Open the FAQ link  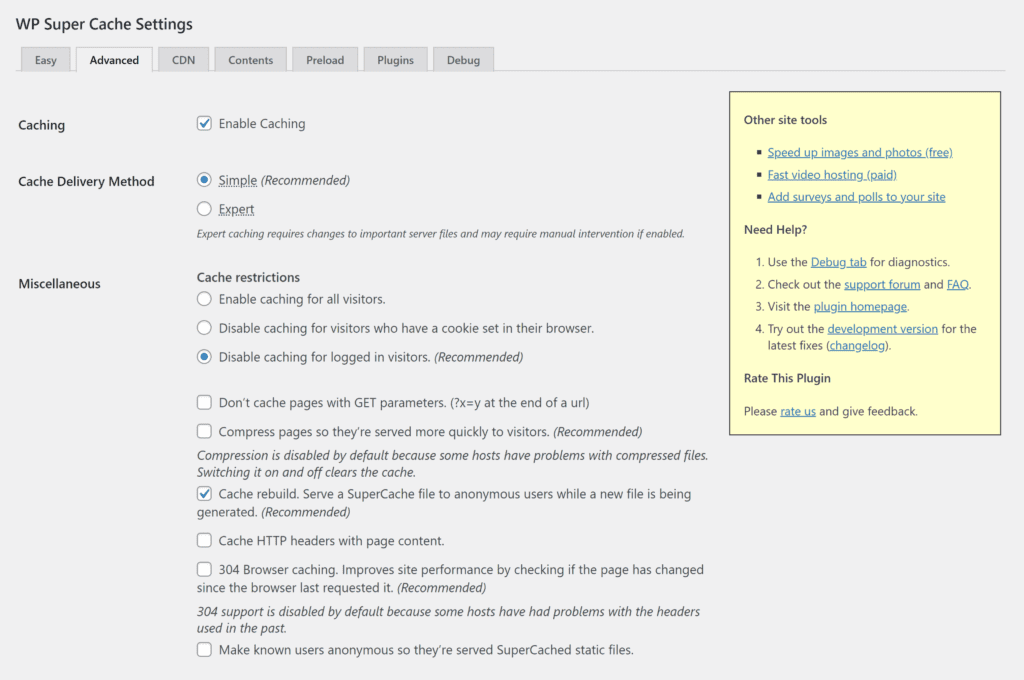tap(958, 284)
